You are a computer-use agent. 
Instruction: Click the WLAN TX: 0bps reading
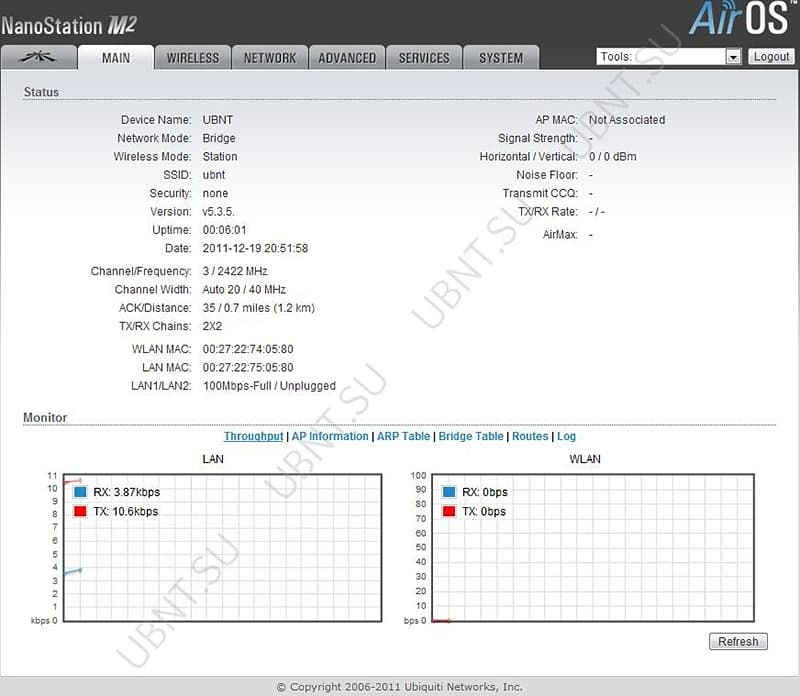[484, 511]
